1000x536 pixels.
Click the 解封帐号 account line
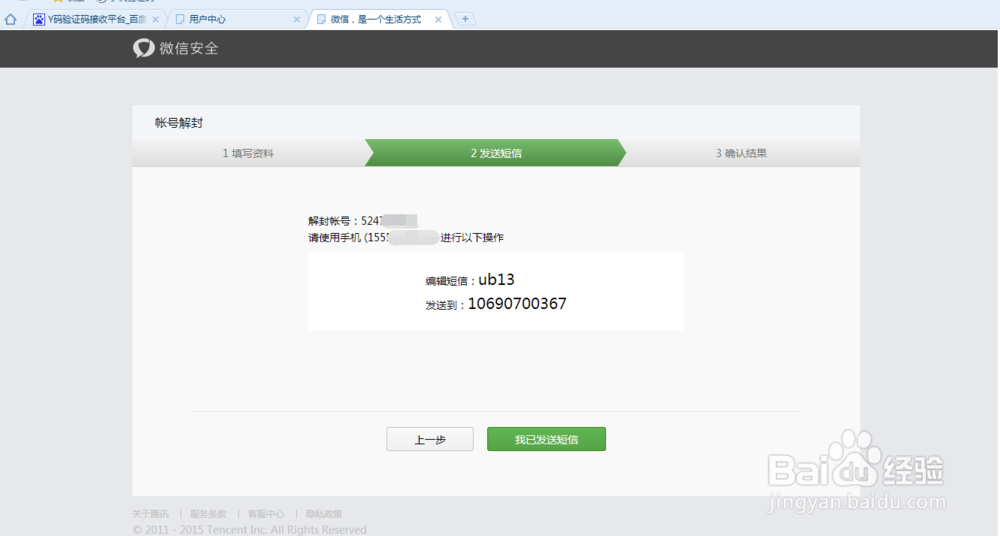click(x=362, y=221)
